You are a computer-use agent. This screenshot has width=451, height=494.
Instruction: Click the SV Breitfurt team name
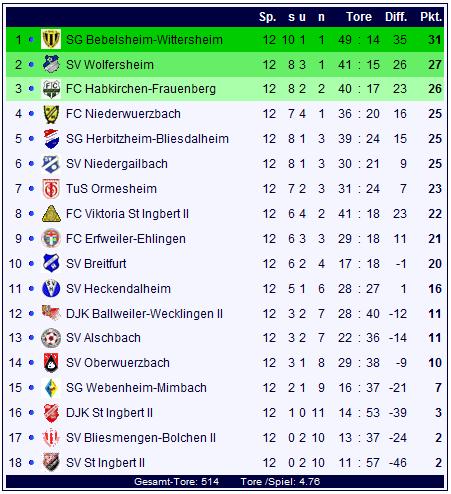pos(96,264)
